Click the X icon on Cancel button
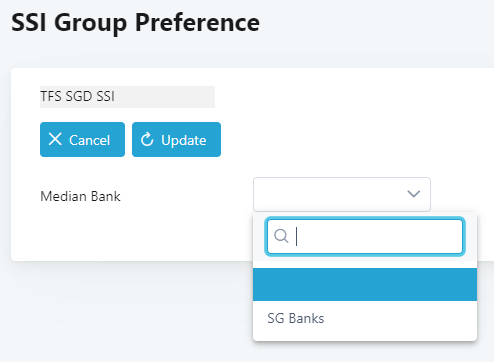The width and height of the screenshot is (494, 362). tap(55, 139)
